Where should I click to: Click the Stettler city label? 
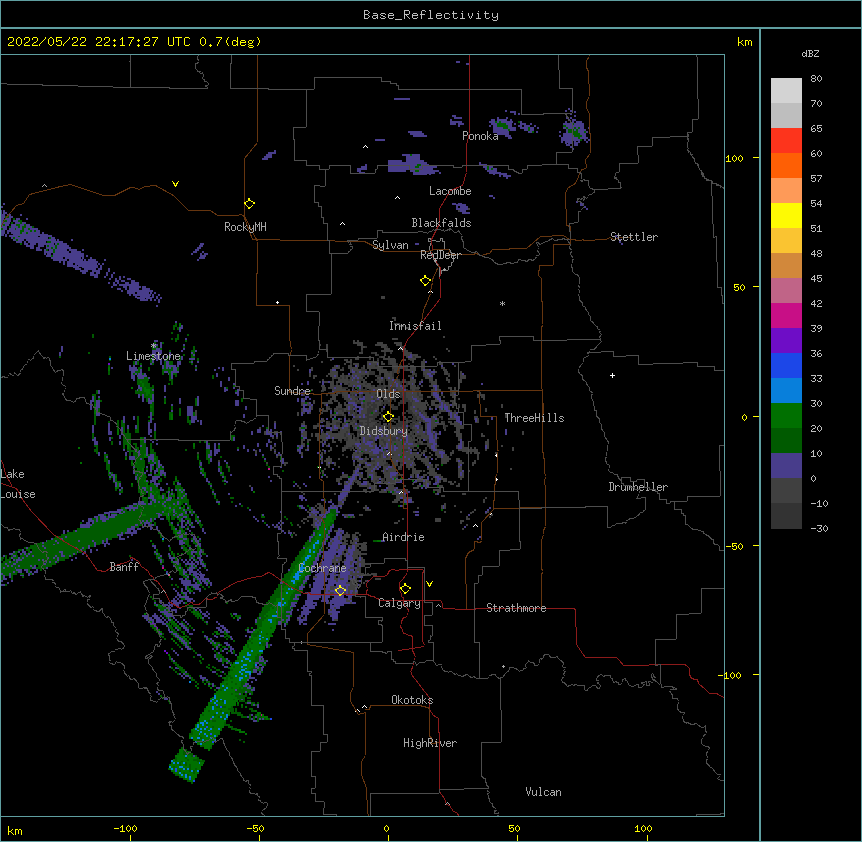pyautogui.click(x=634, y=237)
